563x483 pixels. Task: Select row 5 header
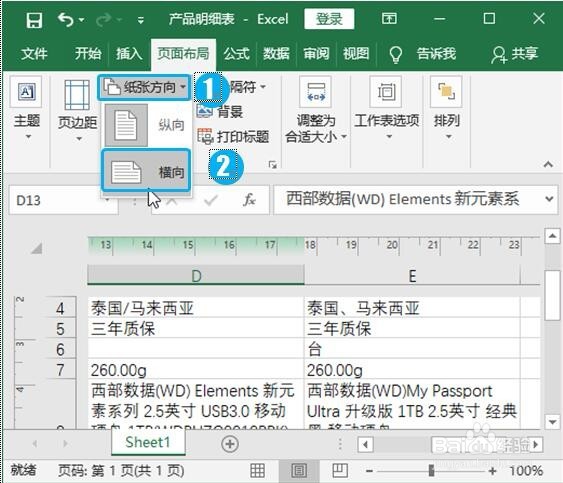[60, 329]
